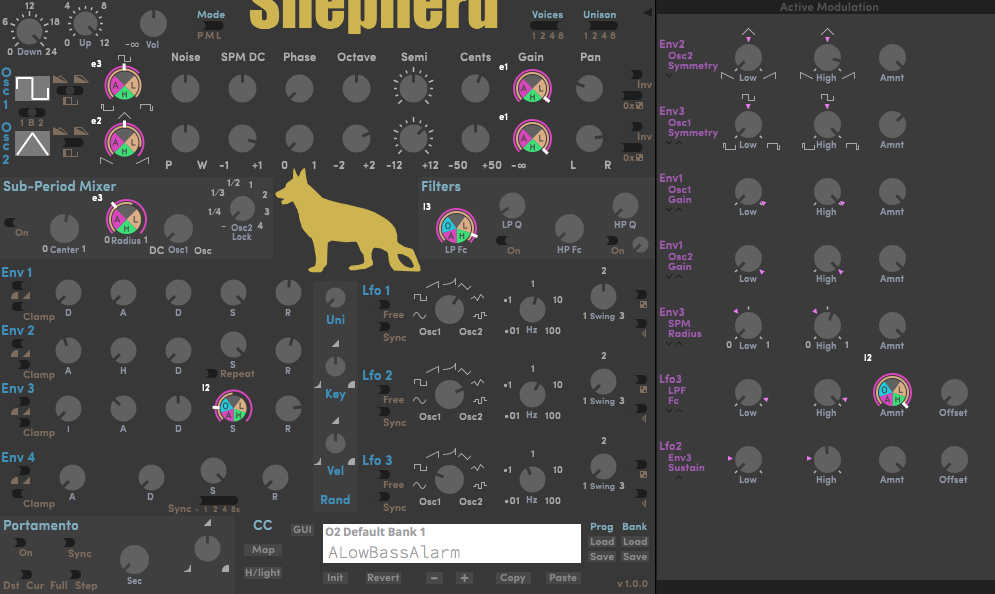The image size is (995, 594).
Task: Flip the Osc 1 B 2 selector switch
Action: point(32,112)
